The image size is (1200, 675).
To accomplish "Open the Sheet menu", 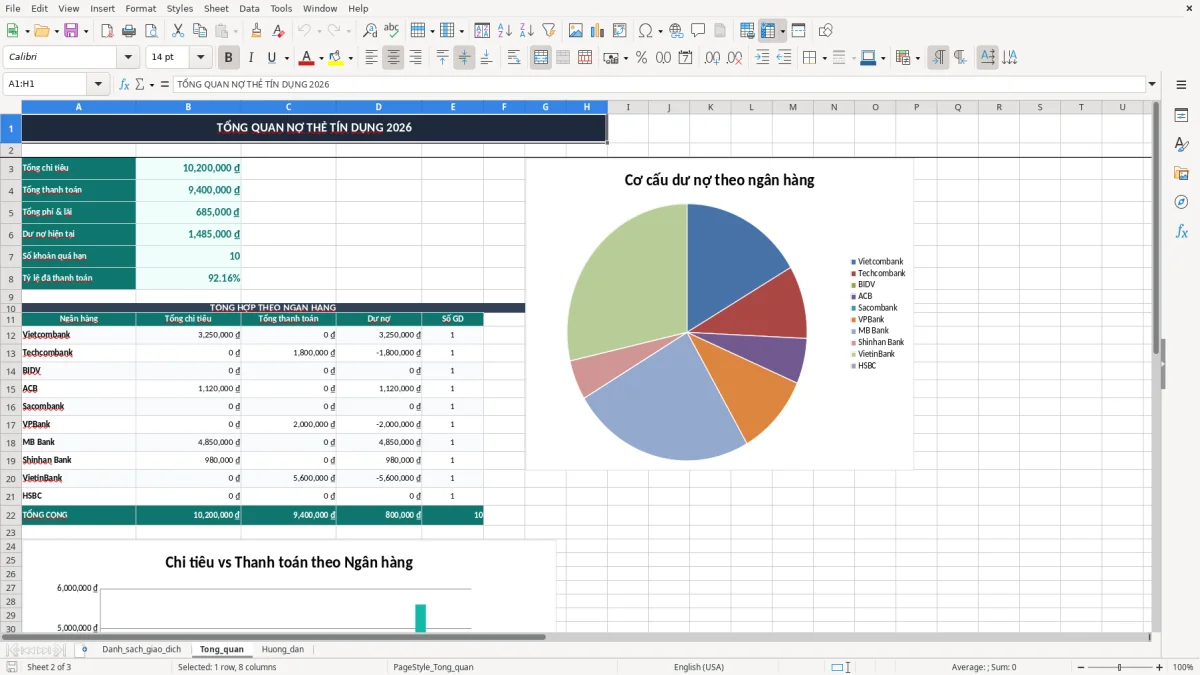I will click(216, 8).
